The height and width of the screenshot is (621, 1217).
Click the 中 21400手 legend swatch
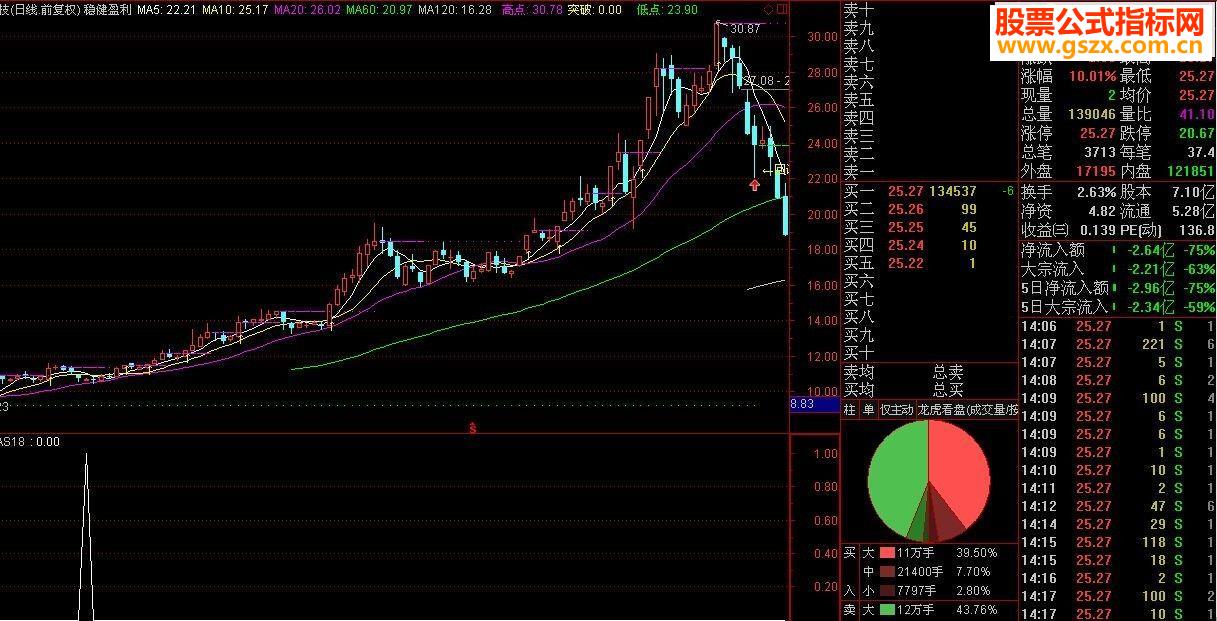(886, 572)
